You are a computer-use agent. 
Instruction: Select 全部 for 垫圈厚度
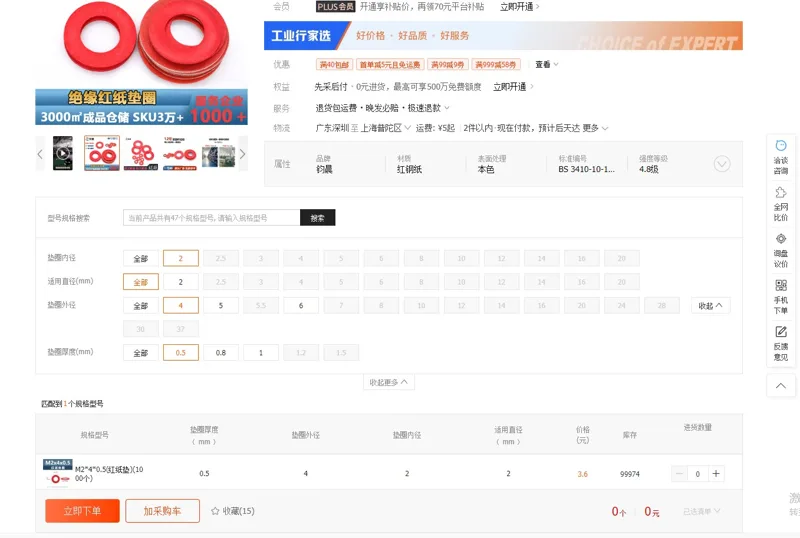tap(141, 353)
